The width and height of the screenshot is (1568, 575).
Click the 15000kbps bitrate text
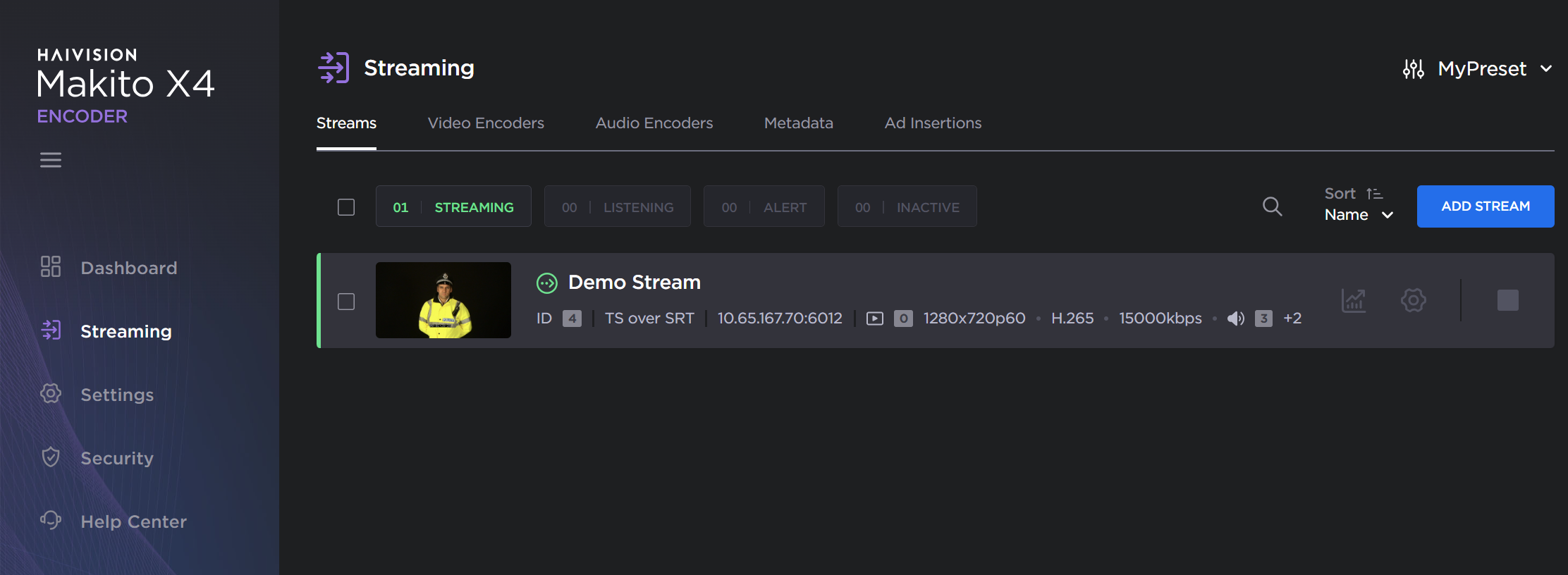click(x=1160, y=319)
